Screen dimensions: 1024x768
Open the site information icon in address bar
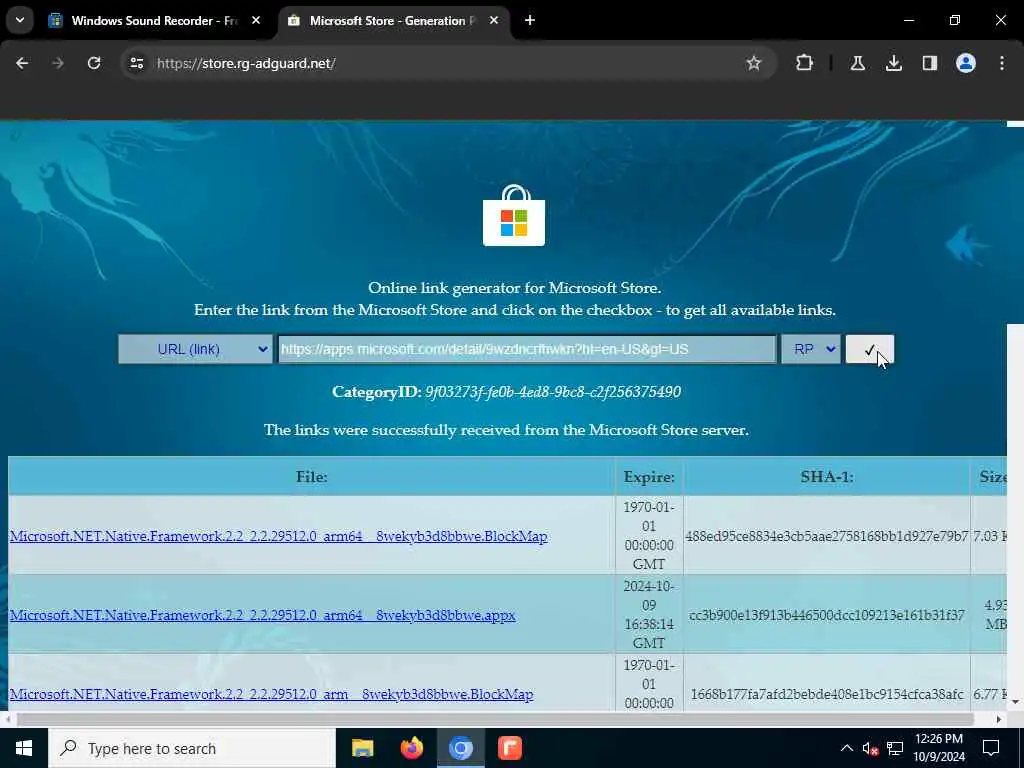coord(136,63)
